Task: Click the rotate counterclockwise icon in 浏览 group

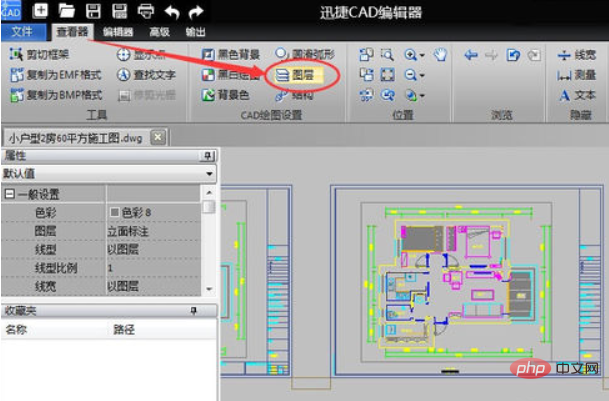Action: point(513,55)
